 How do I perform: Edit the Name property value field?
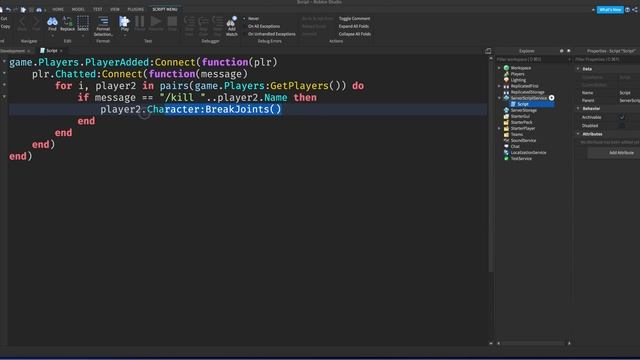point(629,93)
